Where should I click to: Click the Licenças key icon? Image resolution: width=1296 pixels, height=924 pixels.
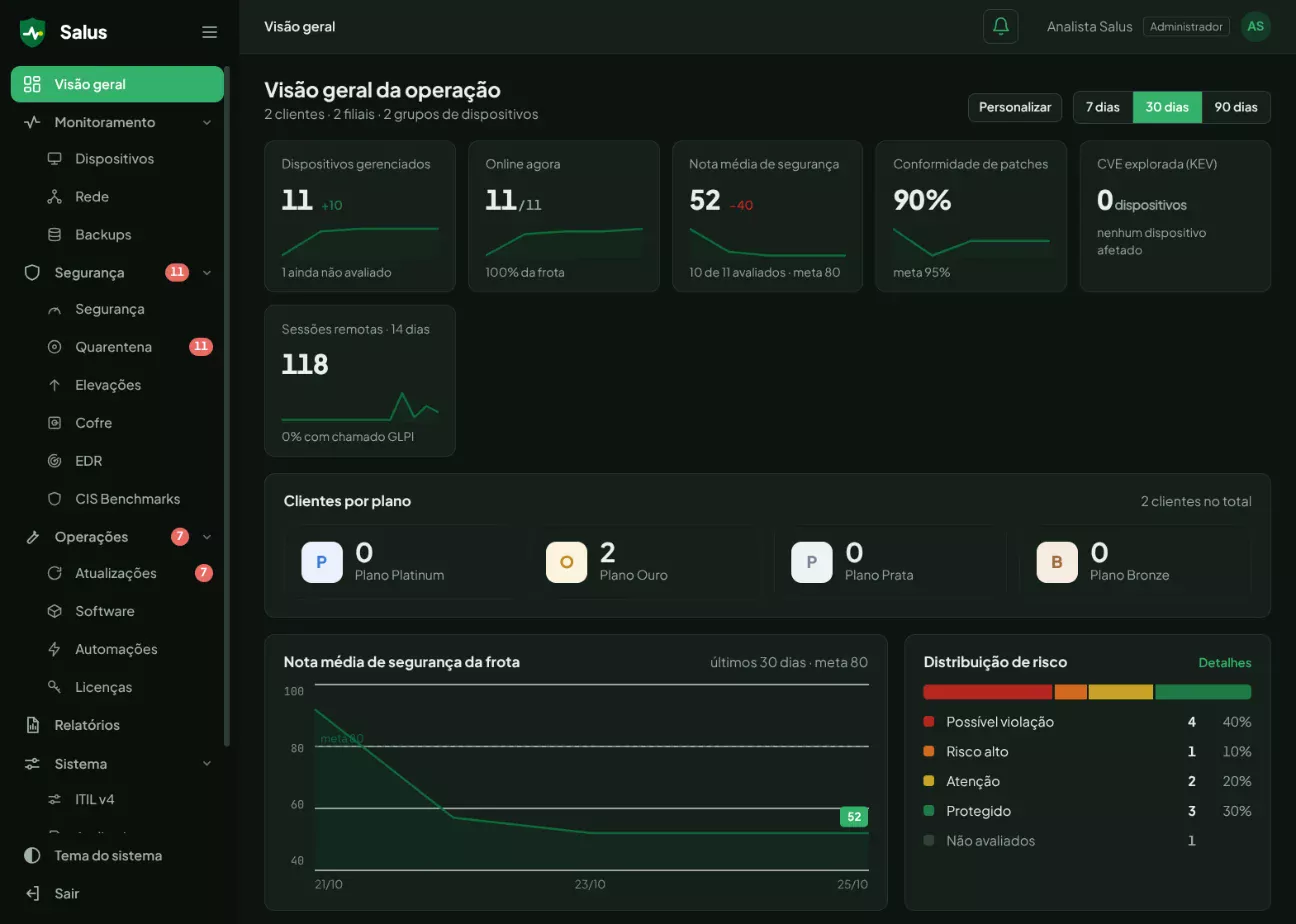coord(55,687)
